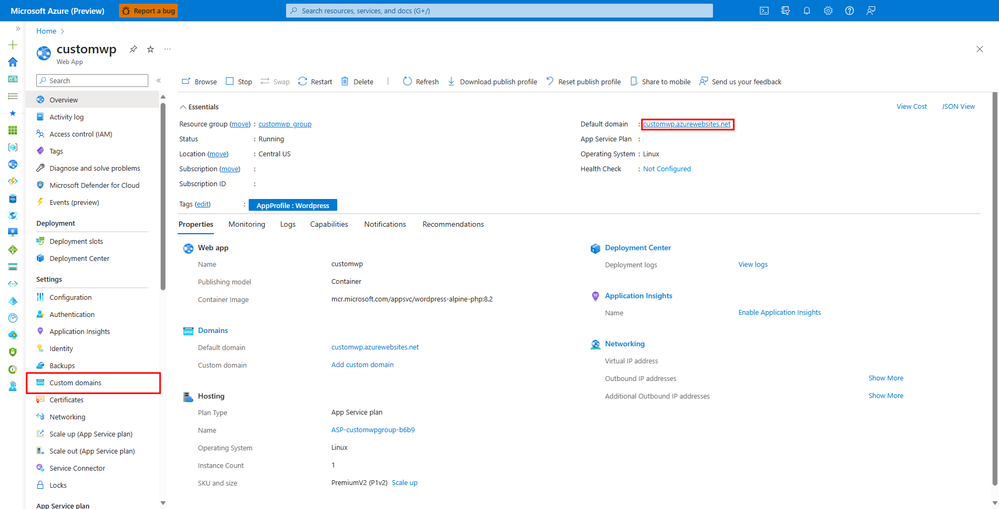Mark customwp as favorite with star
Screen dimensions: 999x509
tap(150, 49)
